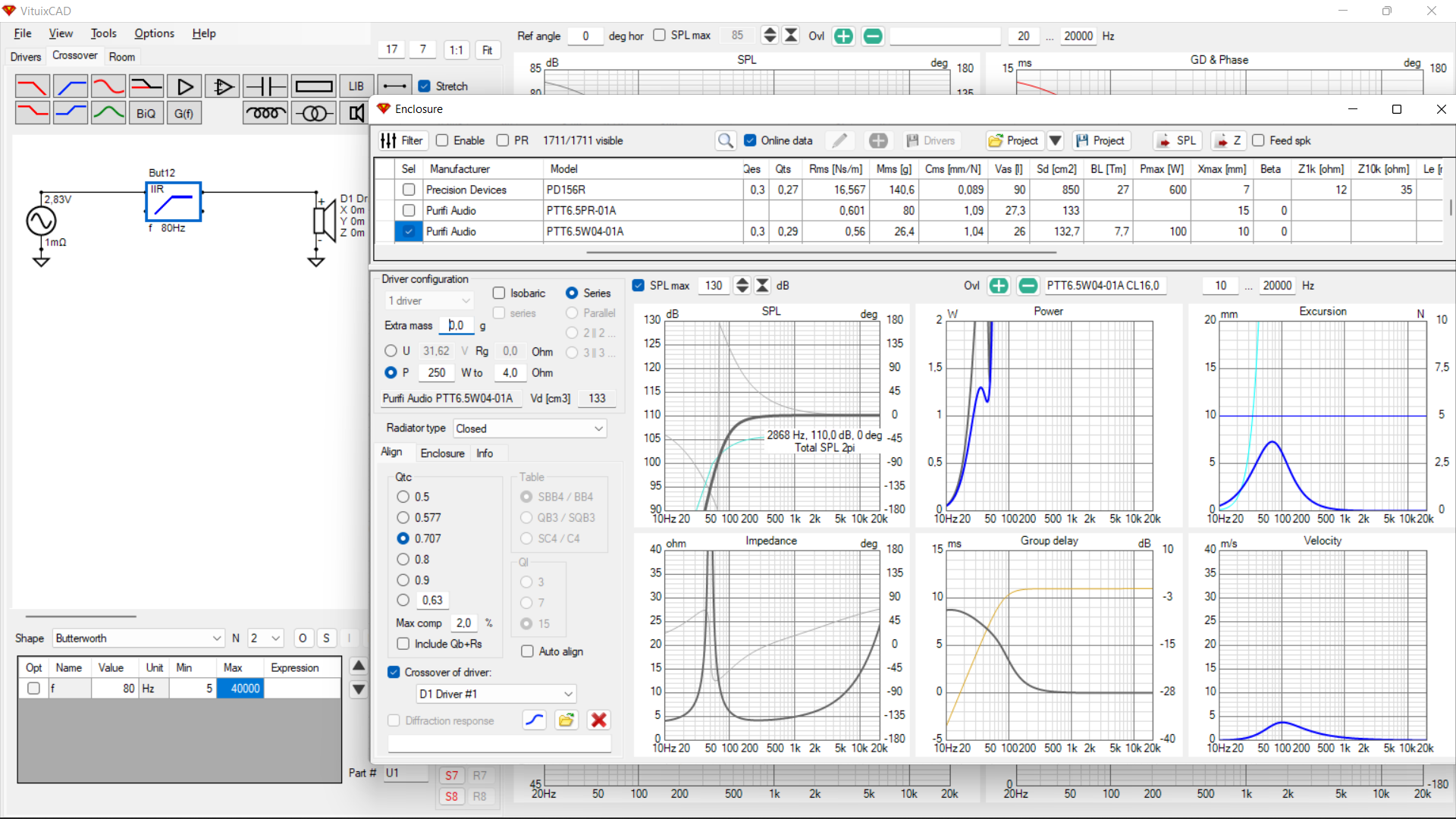Open the Filter button in Enclosure toolbar
This screenshot has width=1456, height=819.
[x=403, y=140]
